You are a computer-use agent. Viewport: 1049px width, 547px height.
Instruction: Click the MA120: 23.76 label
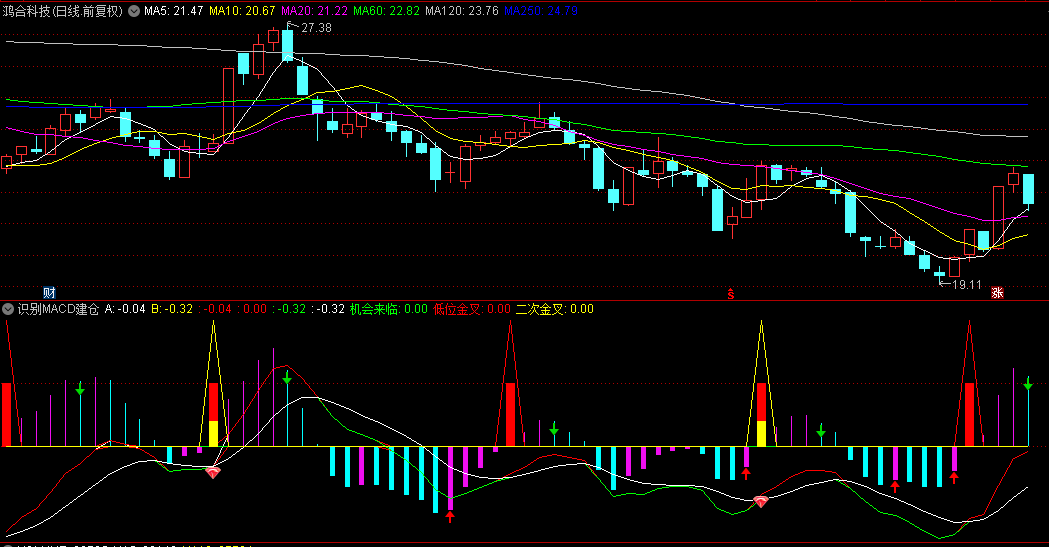click(462, 11)
